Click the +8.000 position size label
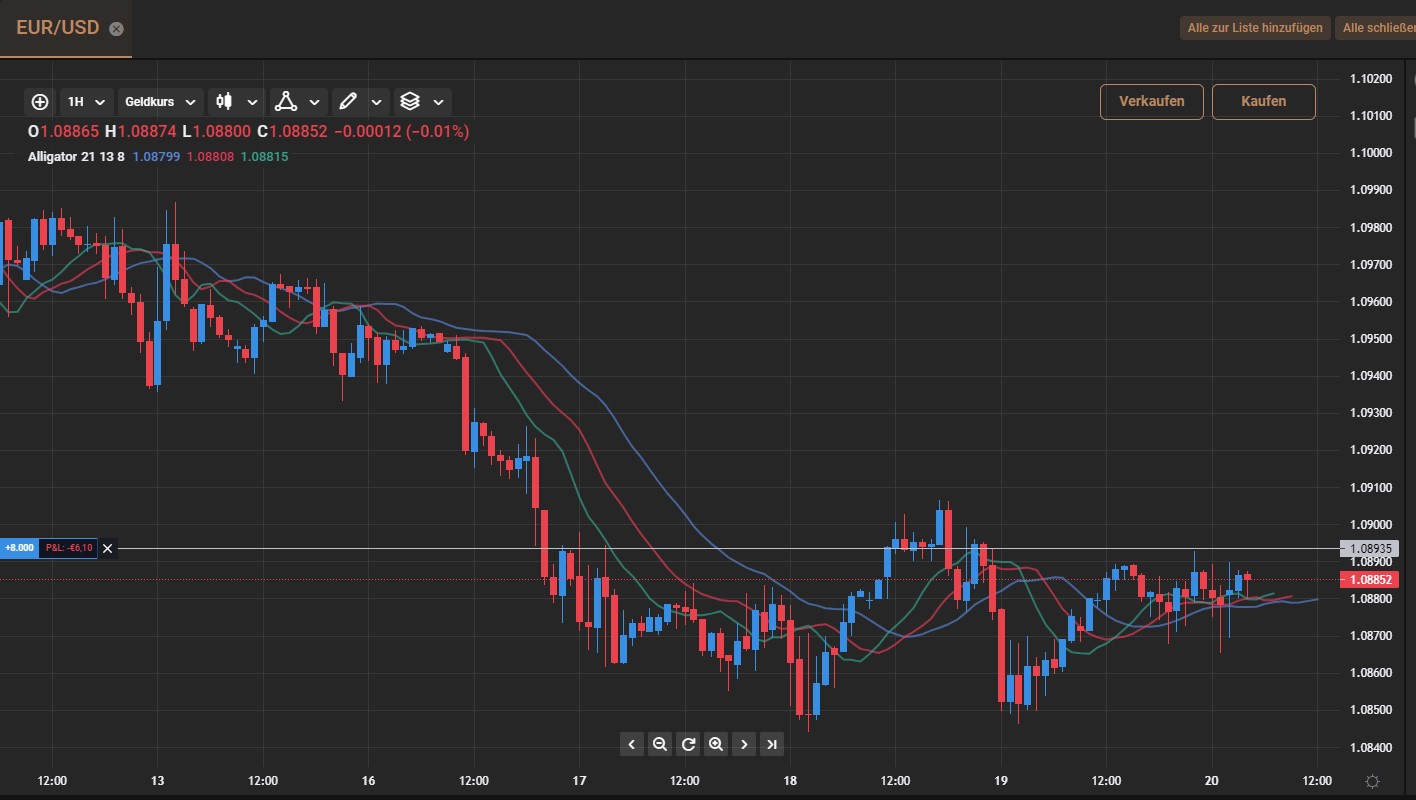The height and width of the screenshot is (800, 1416). click(19, 548)
